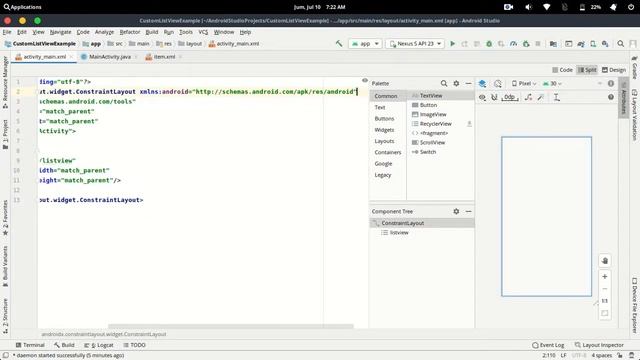The height and width of the screenshot is (360, 640).
Task: Switch to Design view mode
Action: (613, 70)
